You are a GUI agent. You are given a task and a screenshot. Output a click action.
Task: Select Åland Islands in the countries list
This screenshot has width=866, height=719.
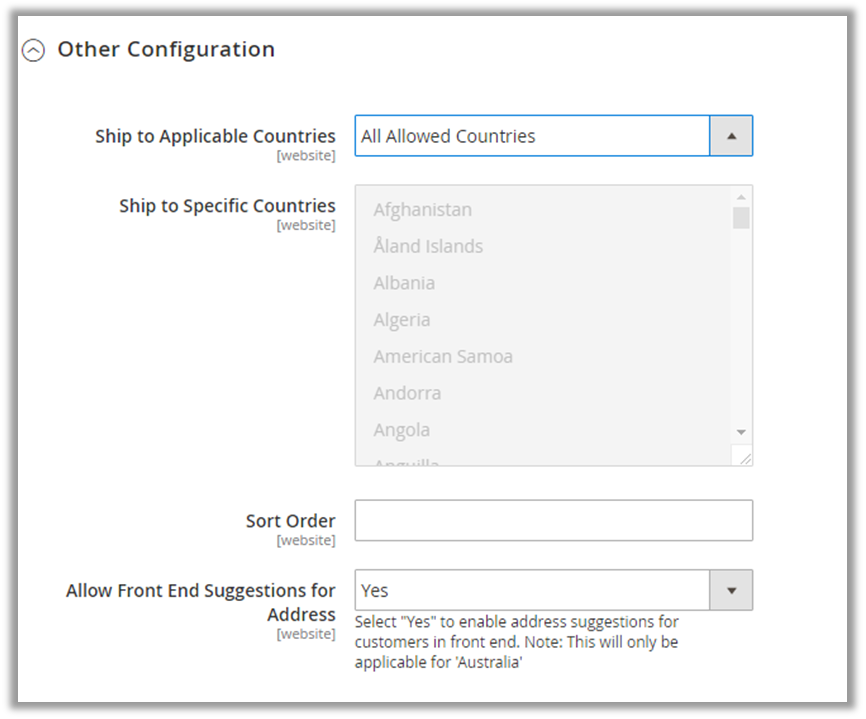click(x=428, y=246)
